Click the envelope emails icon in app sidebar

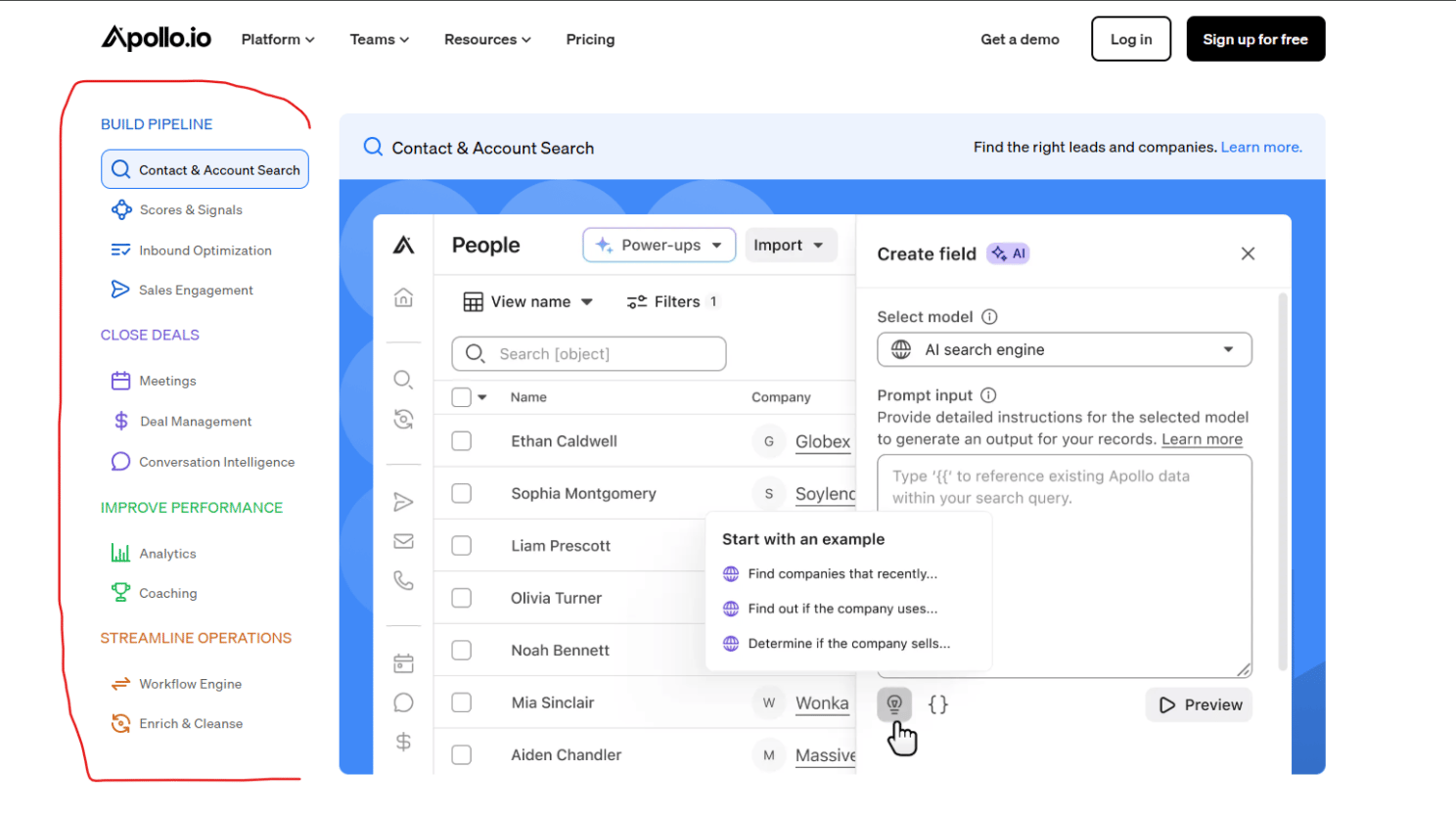pos(403,541)
